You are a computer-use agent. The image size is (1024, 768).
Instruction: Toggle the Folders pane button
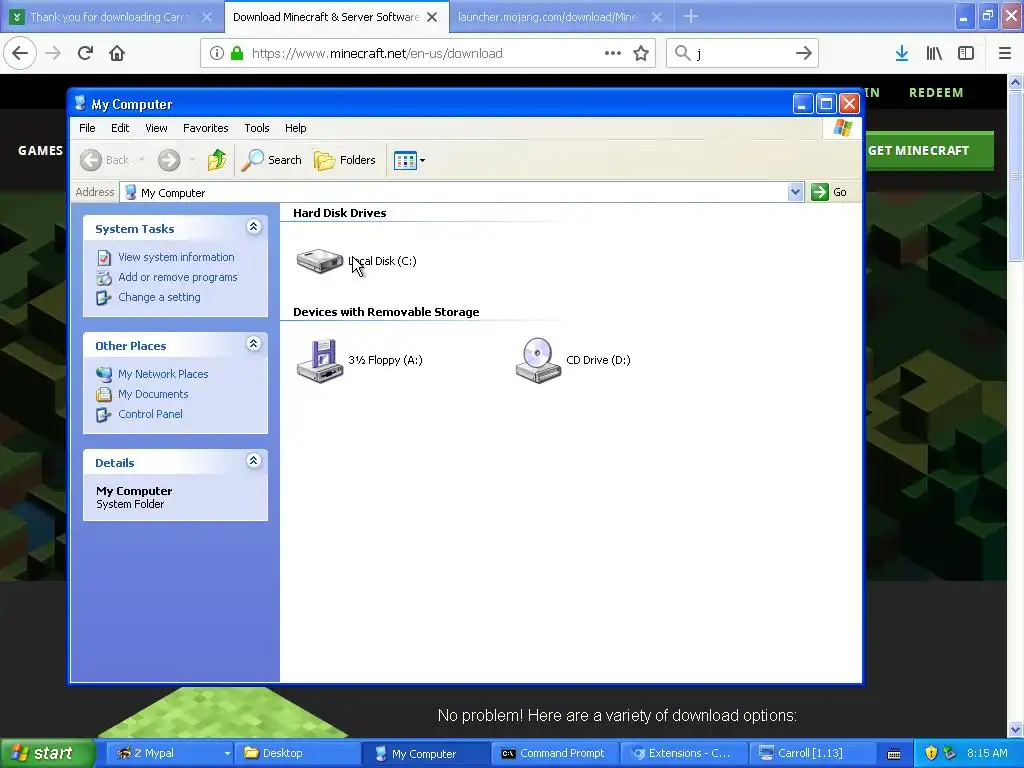click(x=345, y=160)
